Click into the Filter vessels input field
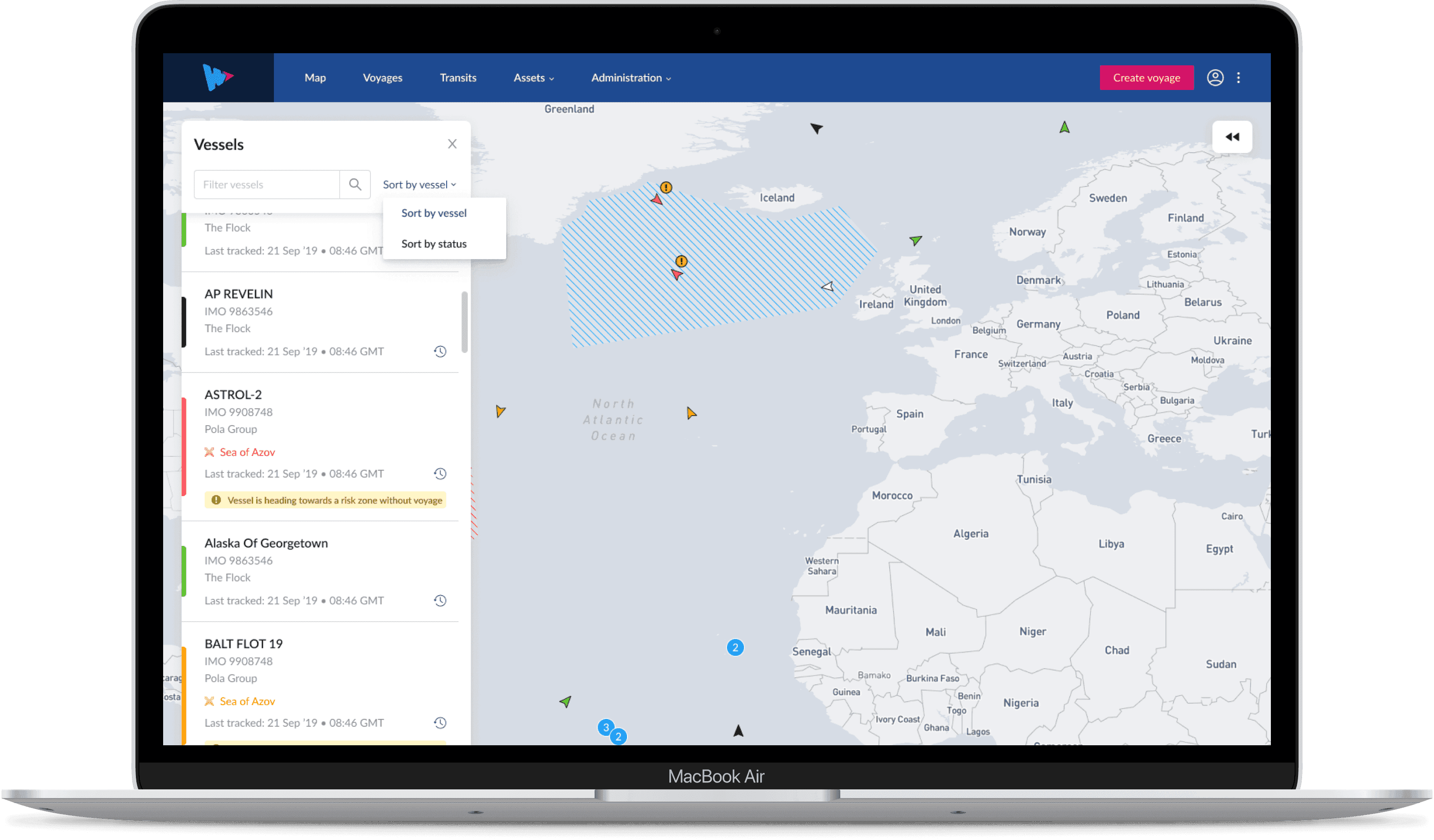Screen dimensions: 1434x840 tap(266, 185)
